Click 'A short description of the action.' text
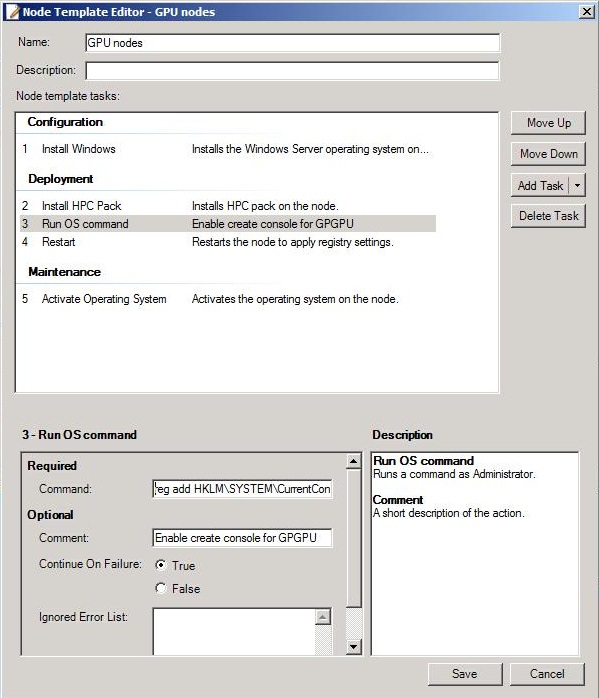 449,513
